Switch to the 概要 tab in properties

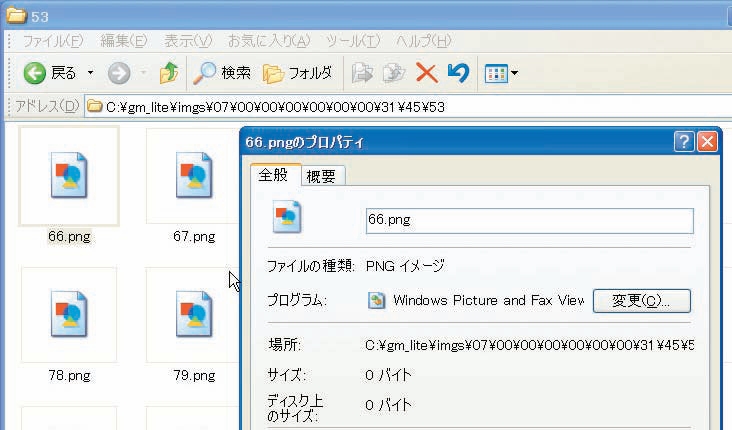coord(322,176)
